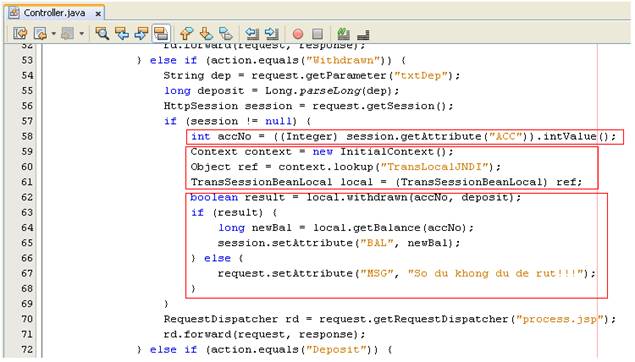This screenshot has height=362, width=635.
Task: Close the Controller.java tab with its x
Action: click(x=98, y=14)
